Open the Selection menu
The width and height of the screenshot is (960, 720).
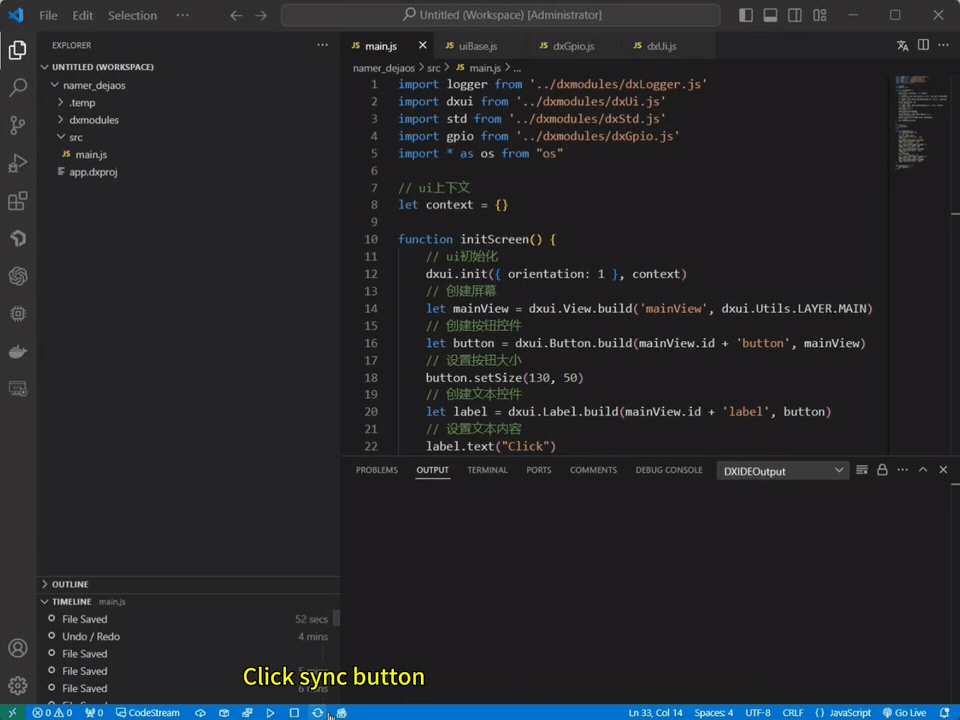point(132,15)
